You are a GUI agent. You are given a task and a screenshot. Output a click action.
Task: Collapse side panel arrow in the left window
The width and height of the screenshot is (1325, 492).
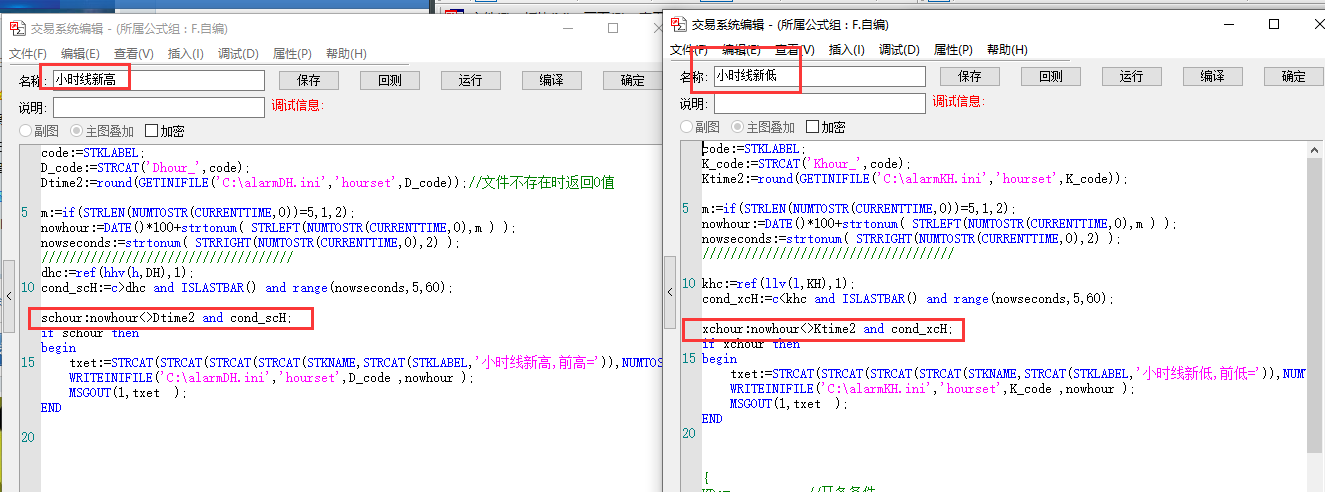coord(9,296)
